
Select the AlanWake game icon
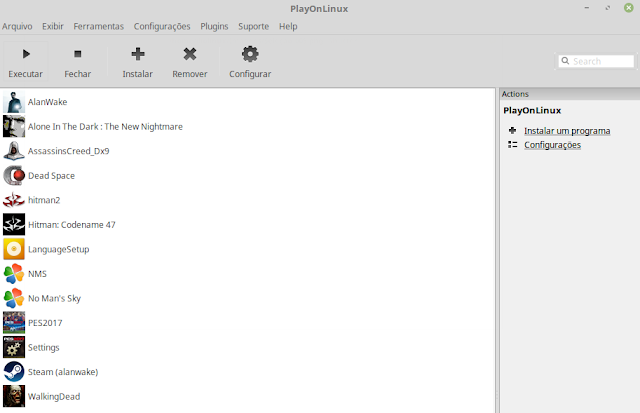point(14,102)
